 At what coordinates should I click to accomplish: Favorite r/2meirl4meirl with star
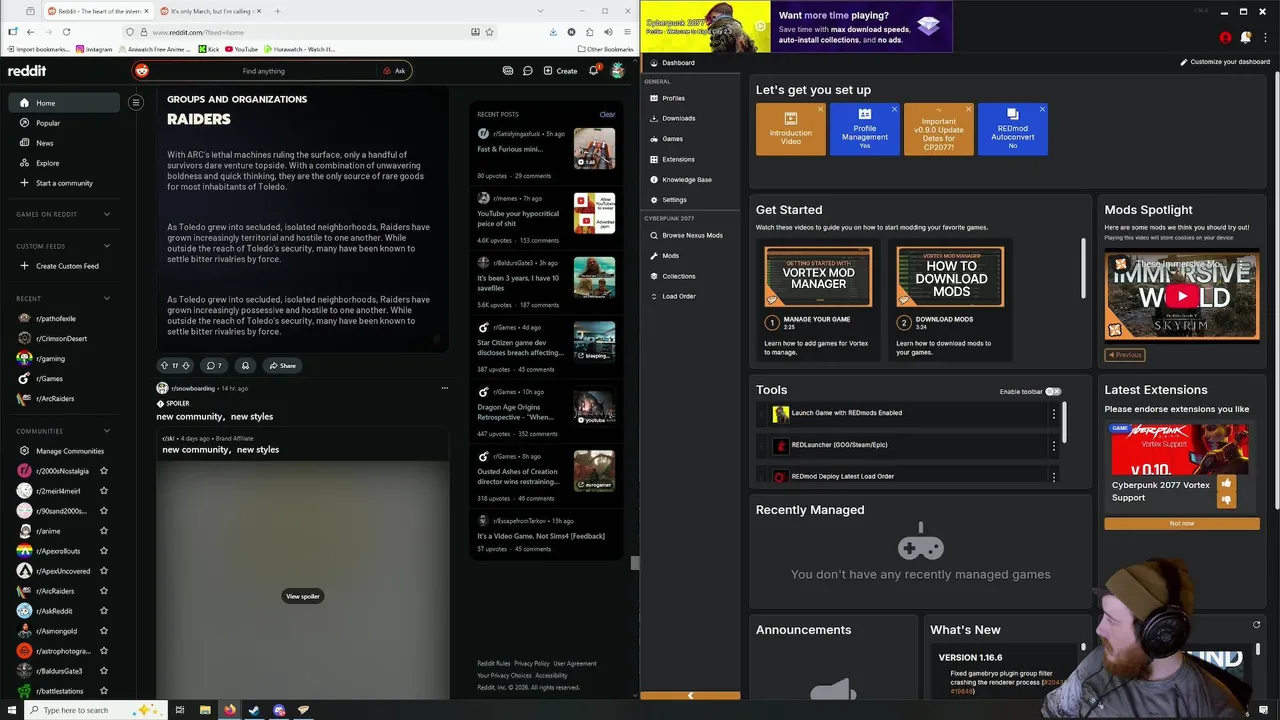pos(104,491)
